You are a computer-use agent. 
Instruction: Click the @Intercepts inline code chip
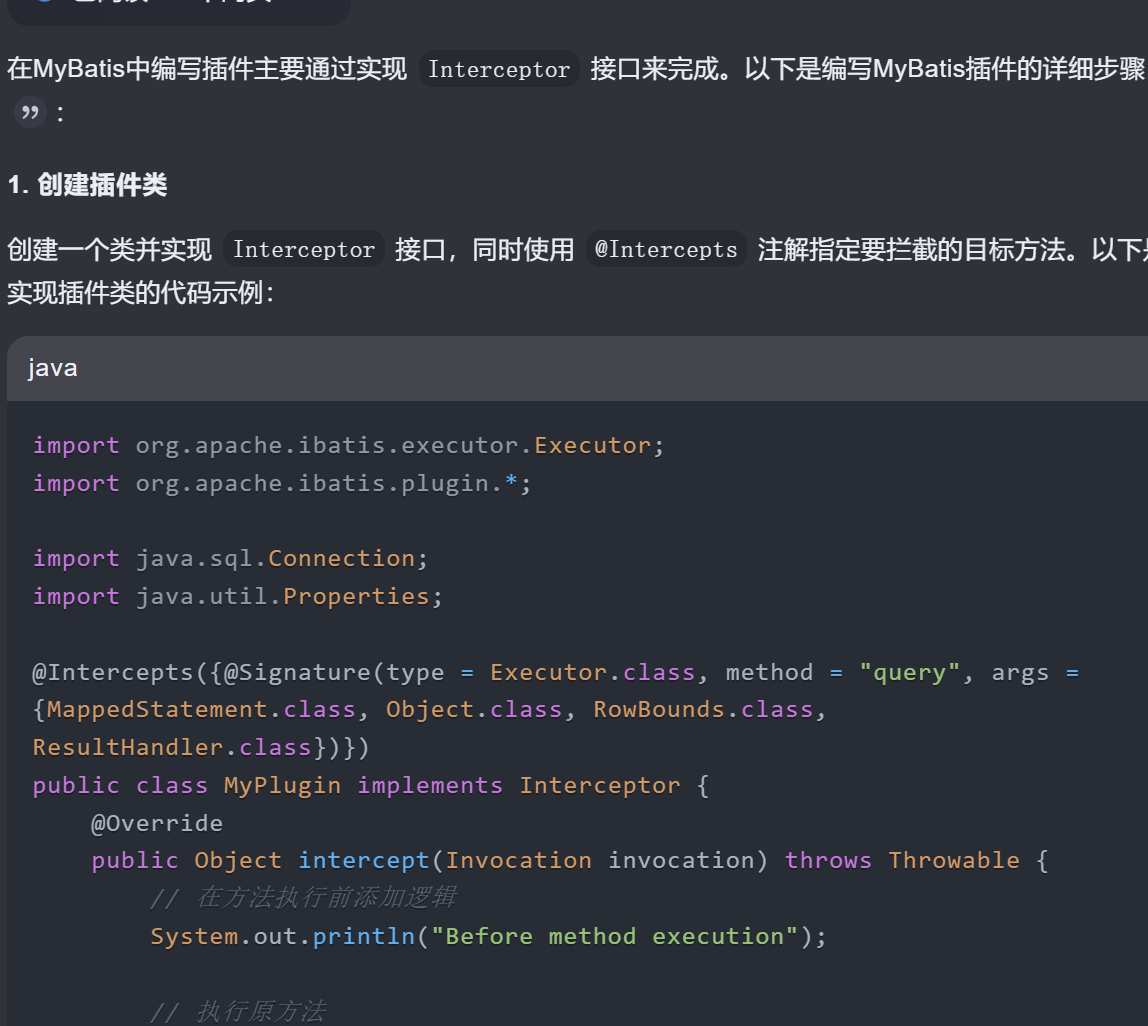click(666, 249)
